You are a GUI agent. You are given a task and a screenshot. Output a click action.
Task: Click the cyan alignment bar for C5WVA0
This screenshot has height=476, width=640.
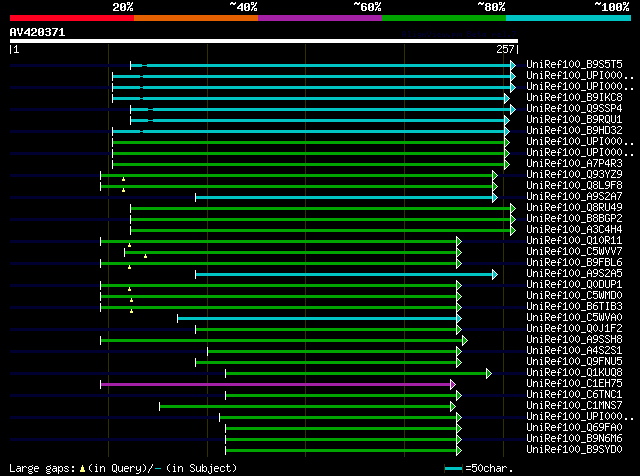click(x=317, y=318)
